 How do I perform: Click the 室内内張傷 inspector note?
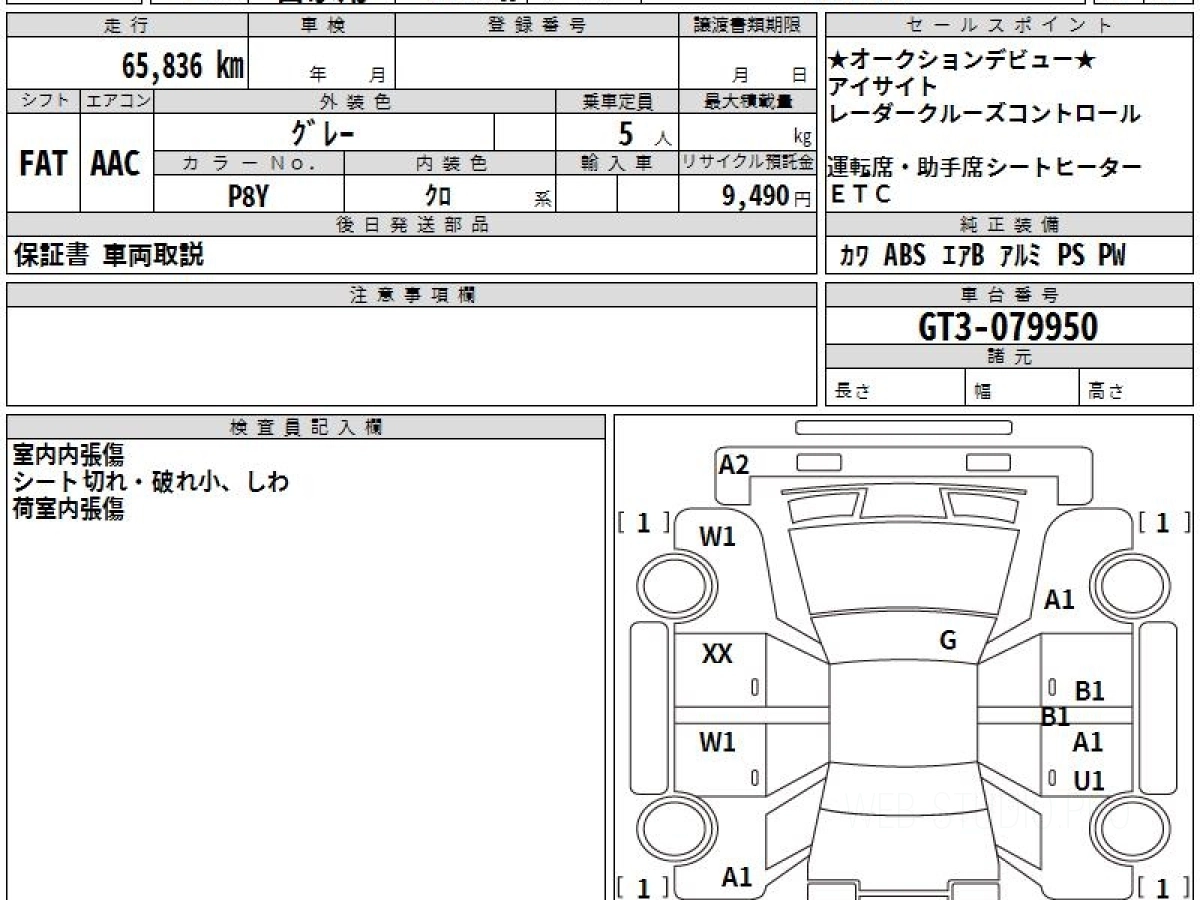point(68,455)
